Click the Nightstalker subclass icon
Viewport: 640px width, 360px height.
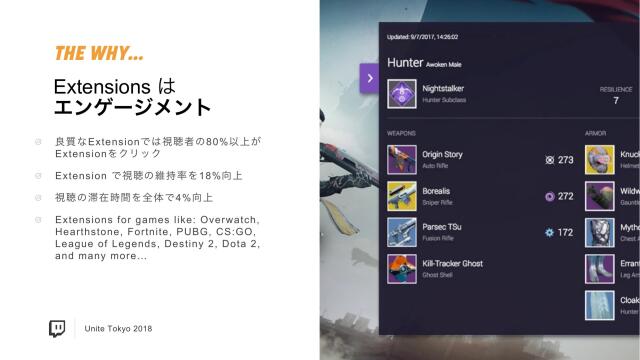402,94
